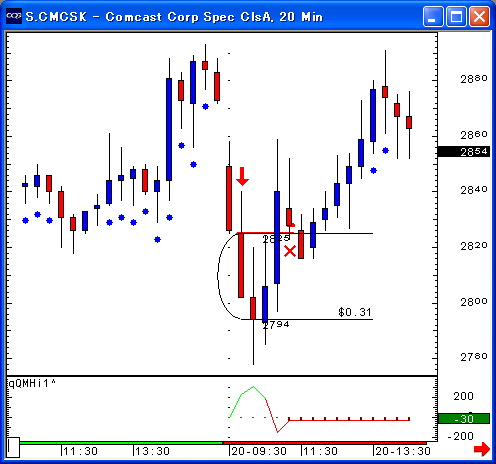Click the green -30 study value tag
This screenshot has height=464, width=496.
pos(464,419)
